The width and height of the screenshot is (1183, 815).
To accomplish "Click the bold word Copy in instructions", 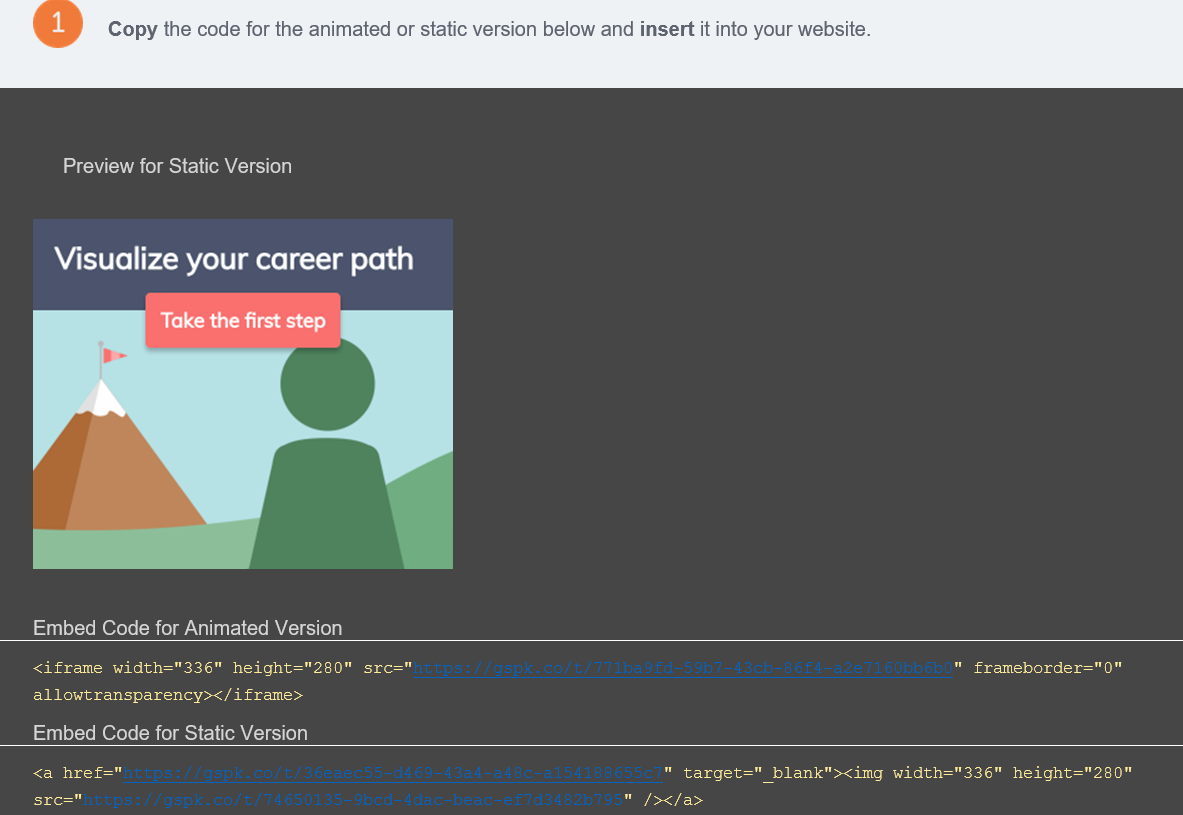I will pos(132,29).
